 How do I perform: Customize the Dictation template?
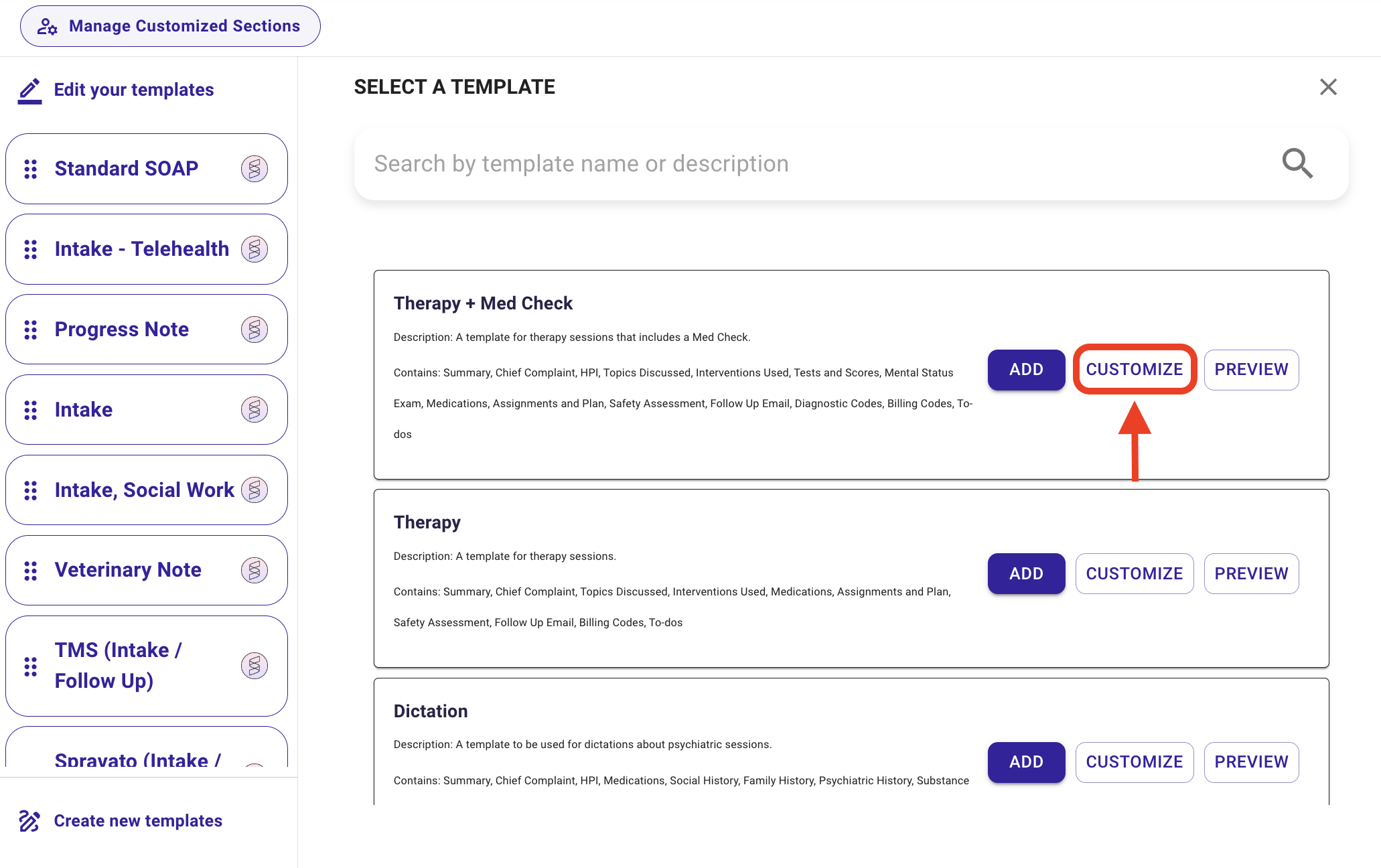pos(1135,762)
